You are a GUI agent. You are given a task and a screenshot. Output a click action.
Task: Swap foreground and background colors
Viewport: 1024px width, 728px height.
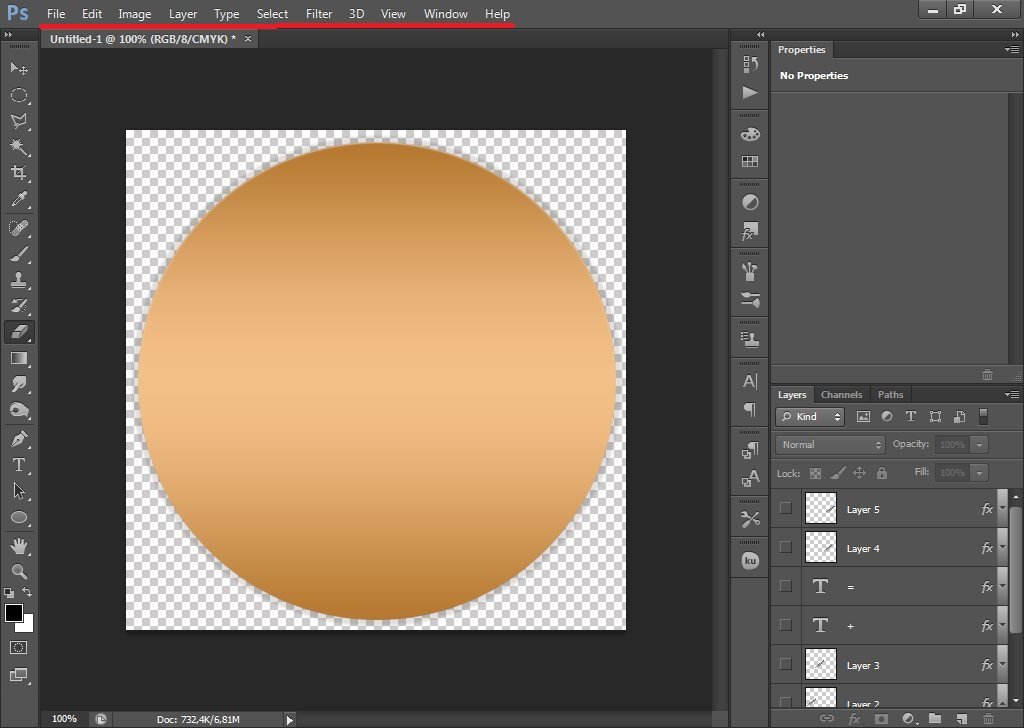tap(27, 592)
